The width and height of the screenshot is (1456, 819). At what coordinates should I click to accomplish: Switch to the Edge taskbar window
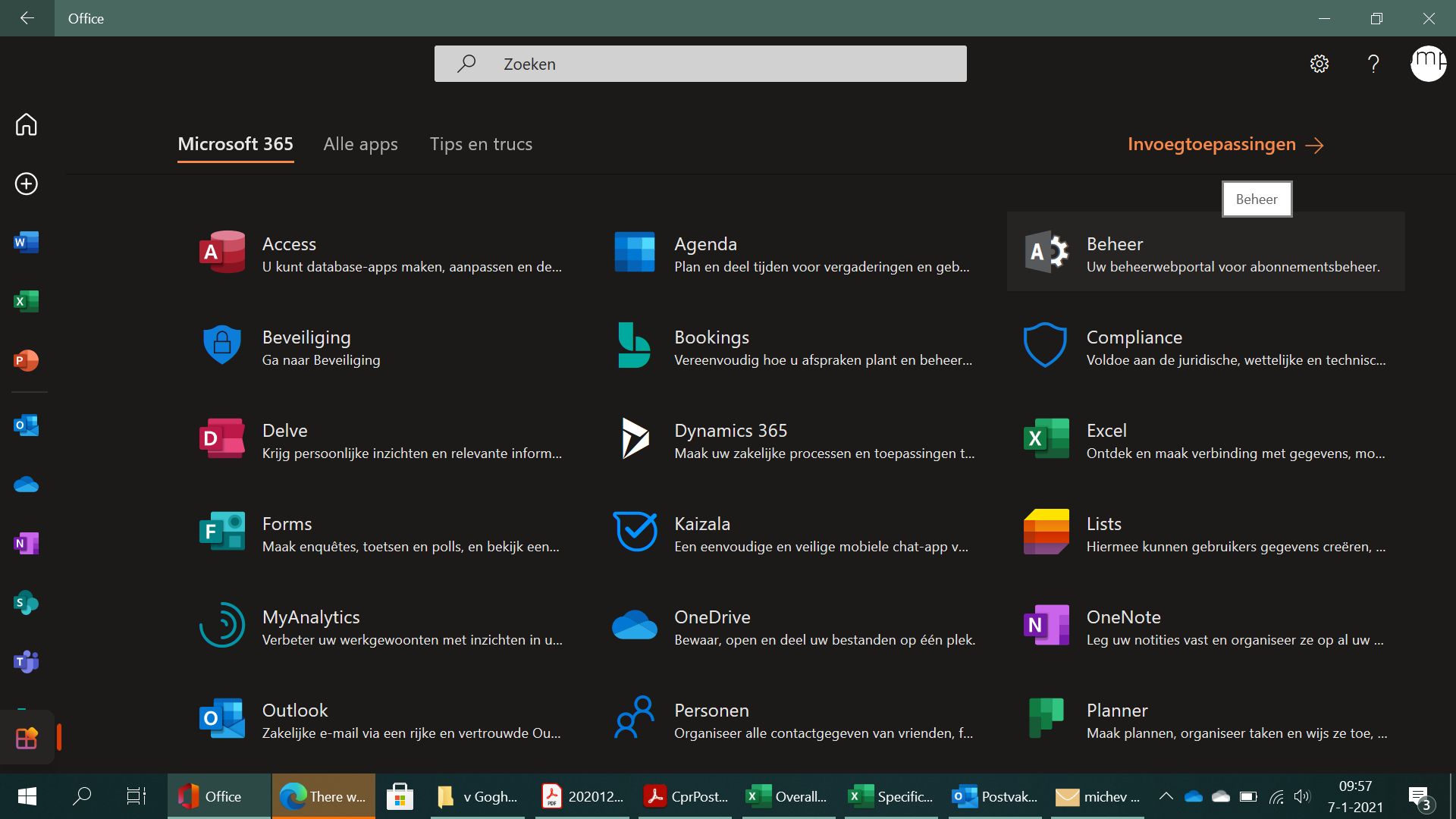(x=323, y=796)
